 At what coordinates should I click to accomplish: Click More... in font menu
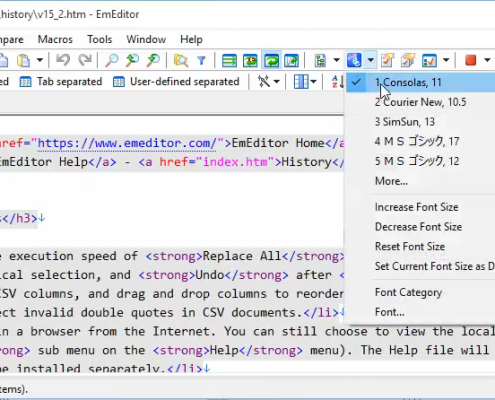click(420, 181)
